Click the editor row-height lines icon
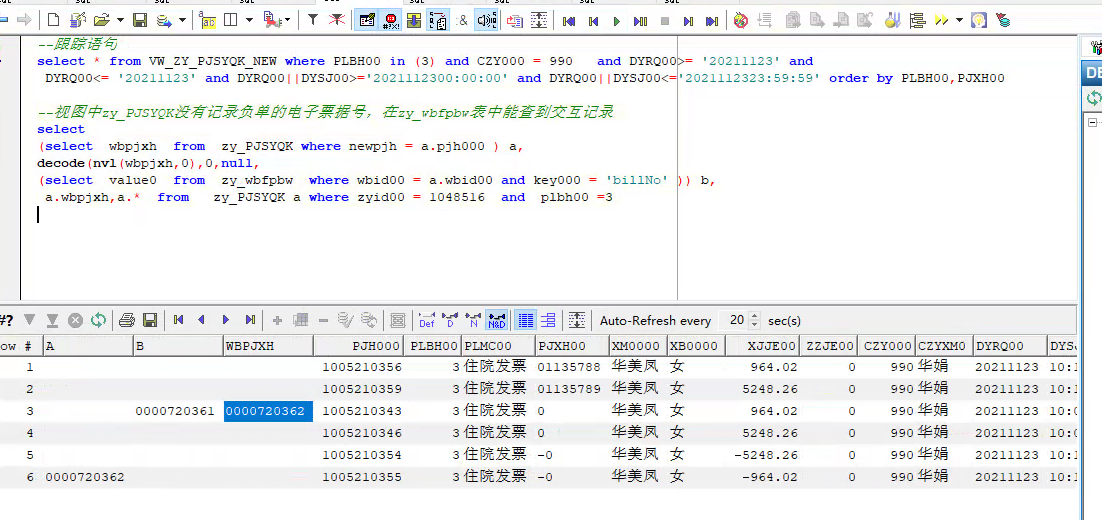This screenshot has width=1102, height=520. (540, 20)
